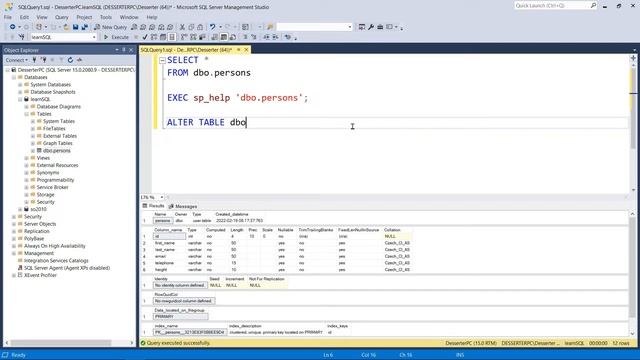Click the Object Explorer refresh icon

tap(70, 60)
